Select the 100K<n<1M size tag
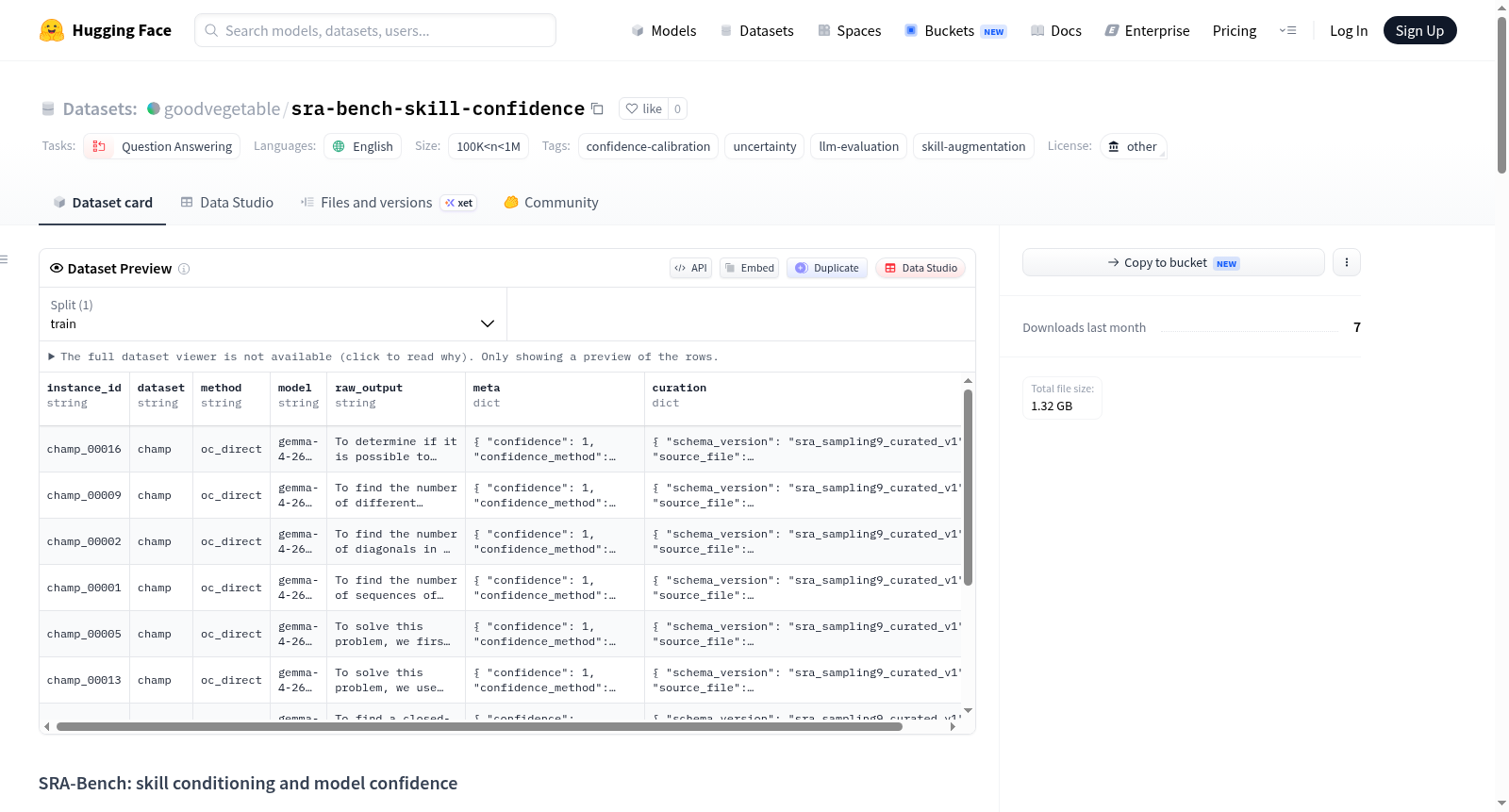1509x812 pixels. coord(489,146)
